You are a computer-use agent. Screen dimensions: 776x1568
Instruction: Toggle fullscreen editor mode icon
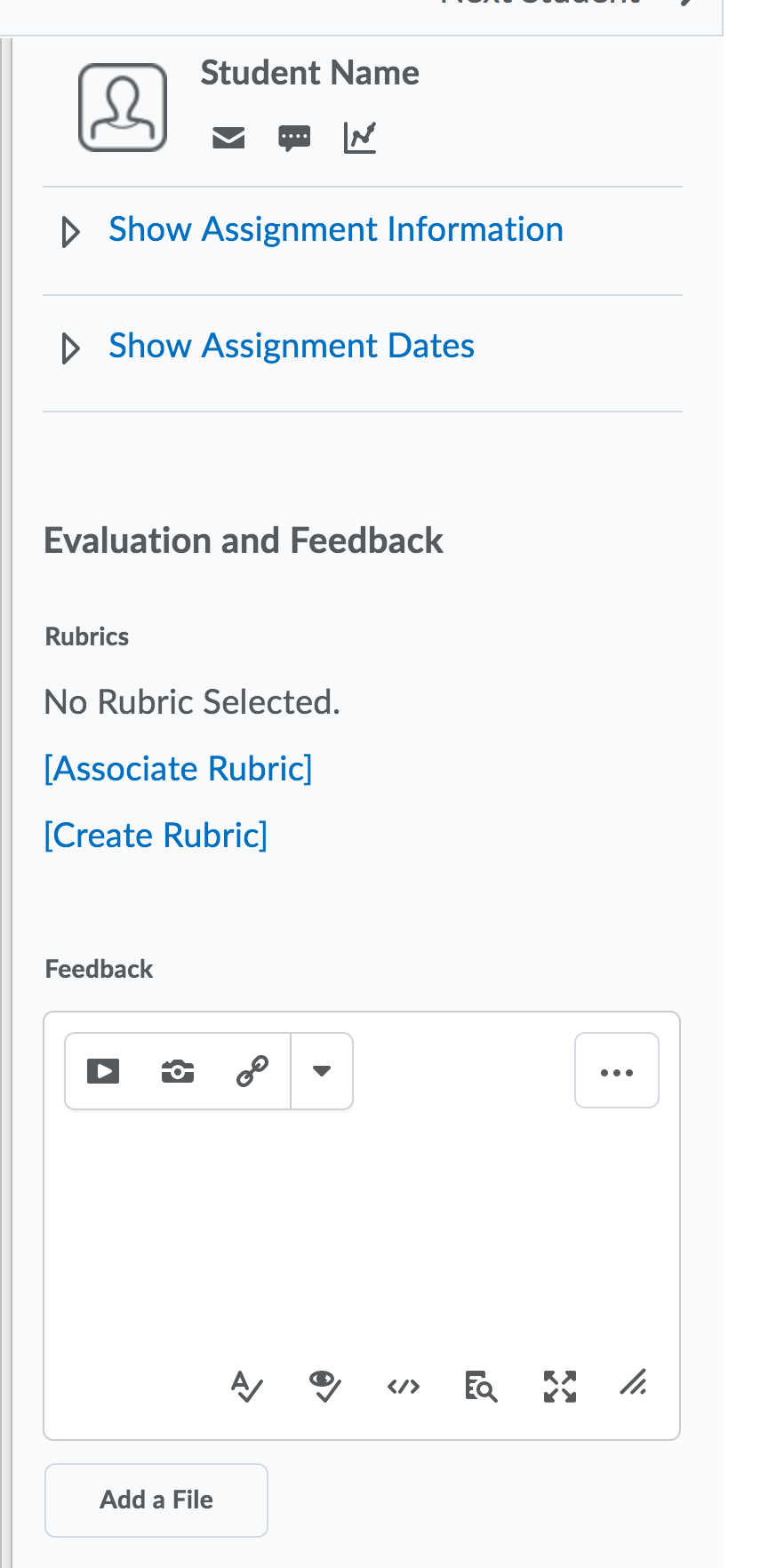560,1386
